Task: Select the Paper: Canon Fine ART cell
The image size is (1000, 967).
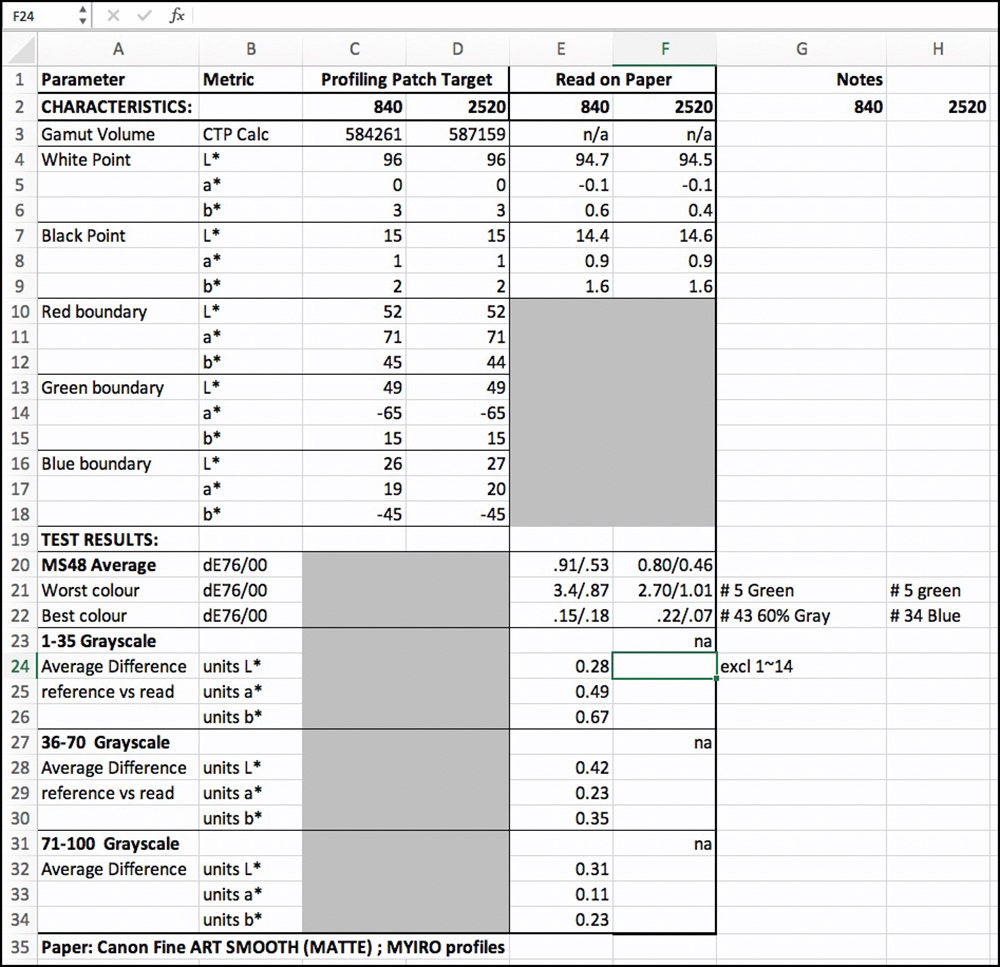Action: (x=272, y=946)
